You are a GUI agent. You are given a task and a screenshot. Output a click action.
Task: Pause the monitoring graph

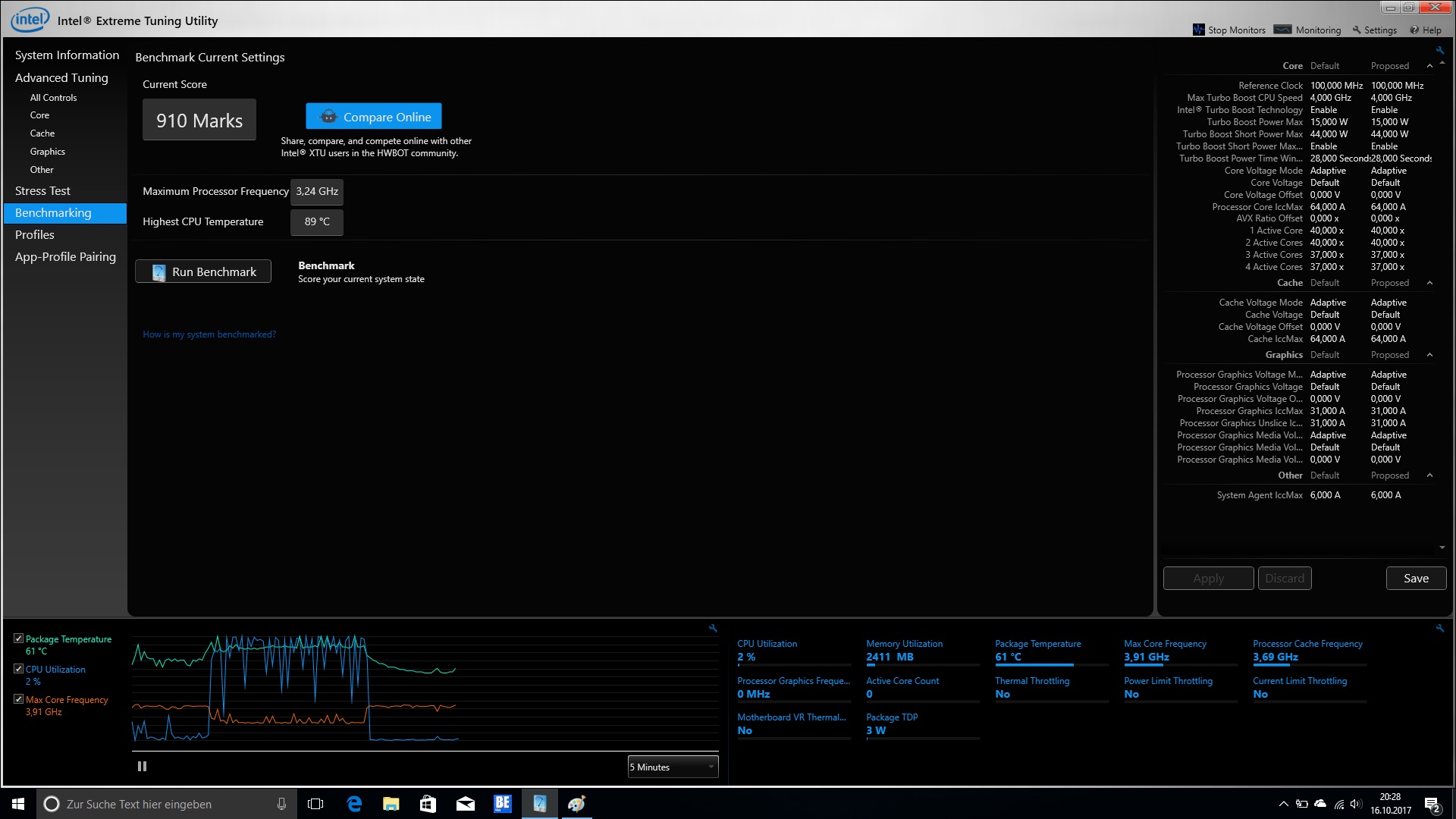142,767
